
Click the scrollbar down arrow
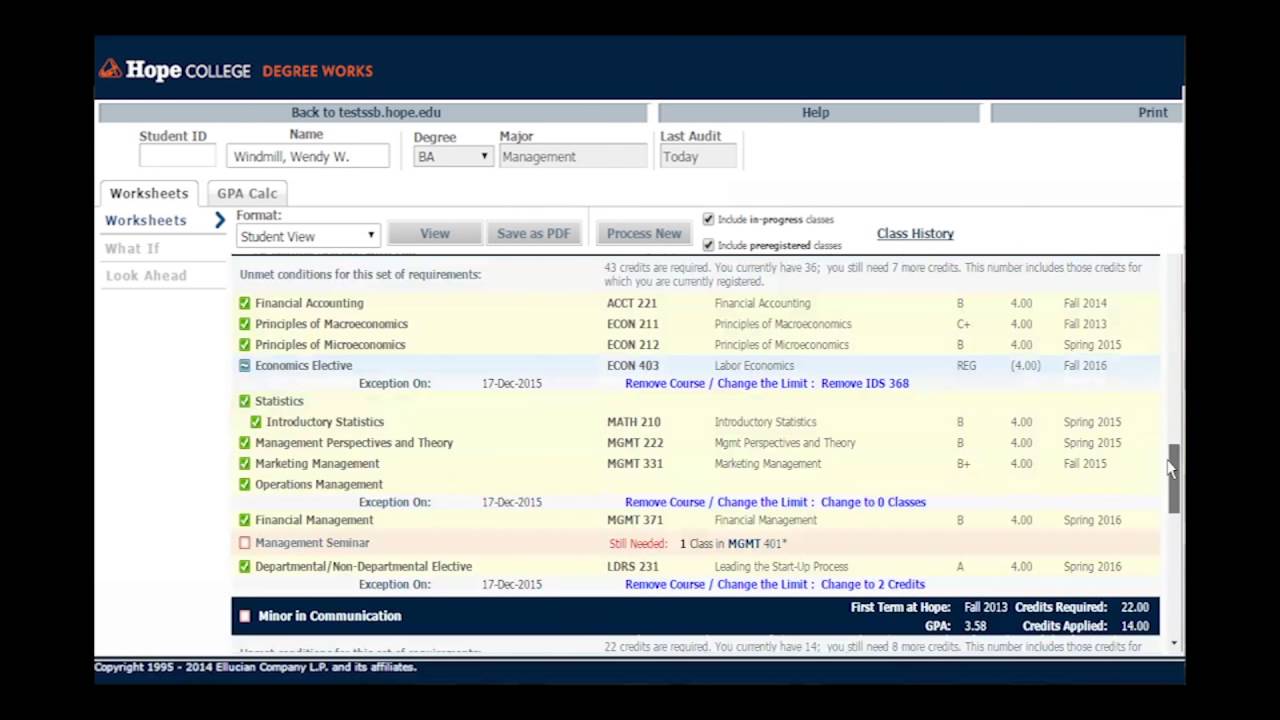coord(1174,645)
